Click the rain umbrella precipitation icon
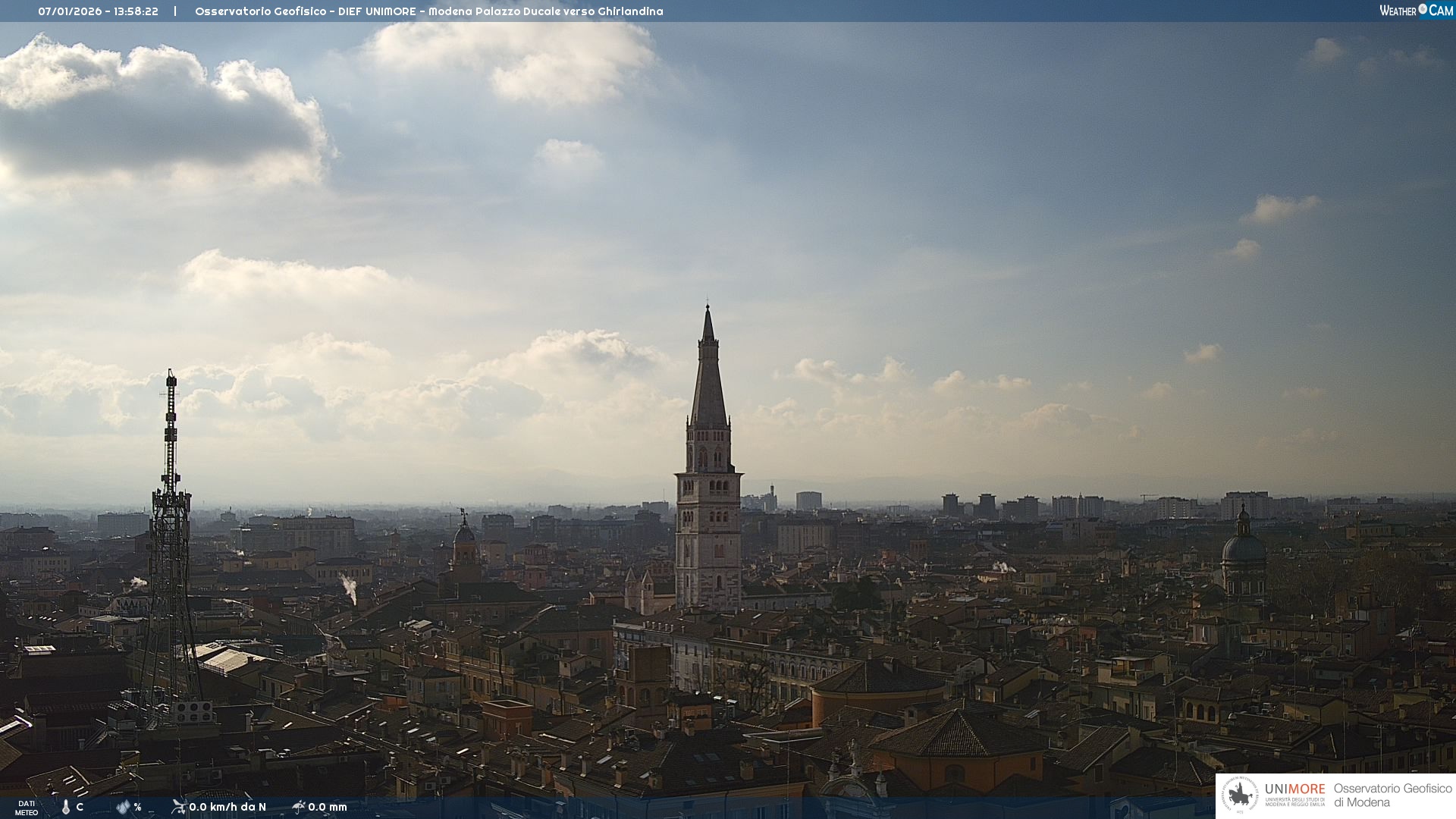 click(x=299, y=806)
